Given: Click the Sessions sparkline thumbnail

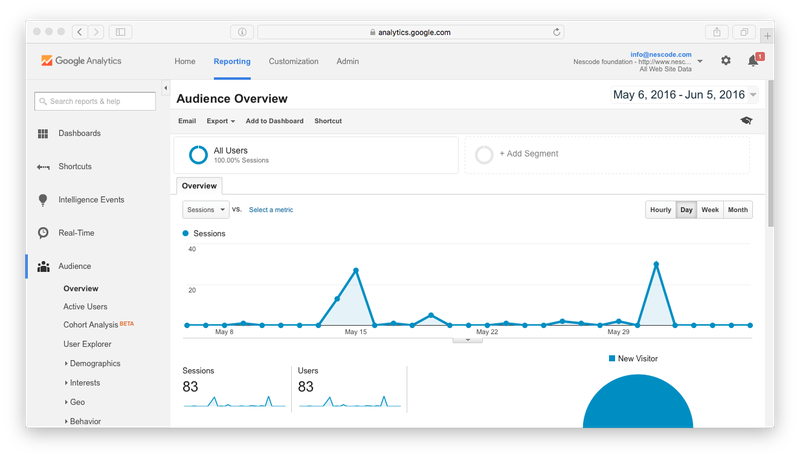Looking at the screenshot, I should tap(234, 401).
